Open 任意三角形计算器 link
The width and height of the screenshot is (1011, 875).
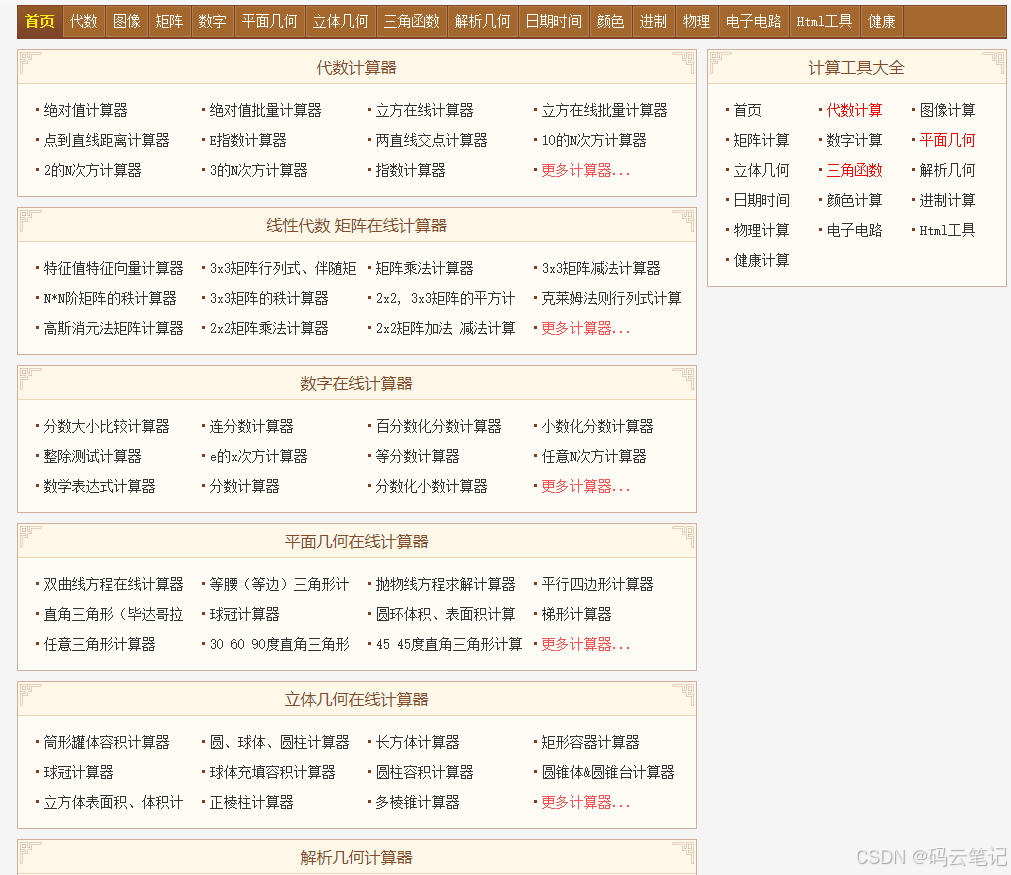[99, 645]
